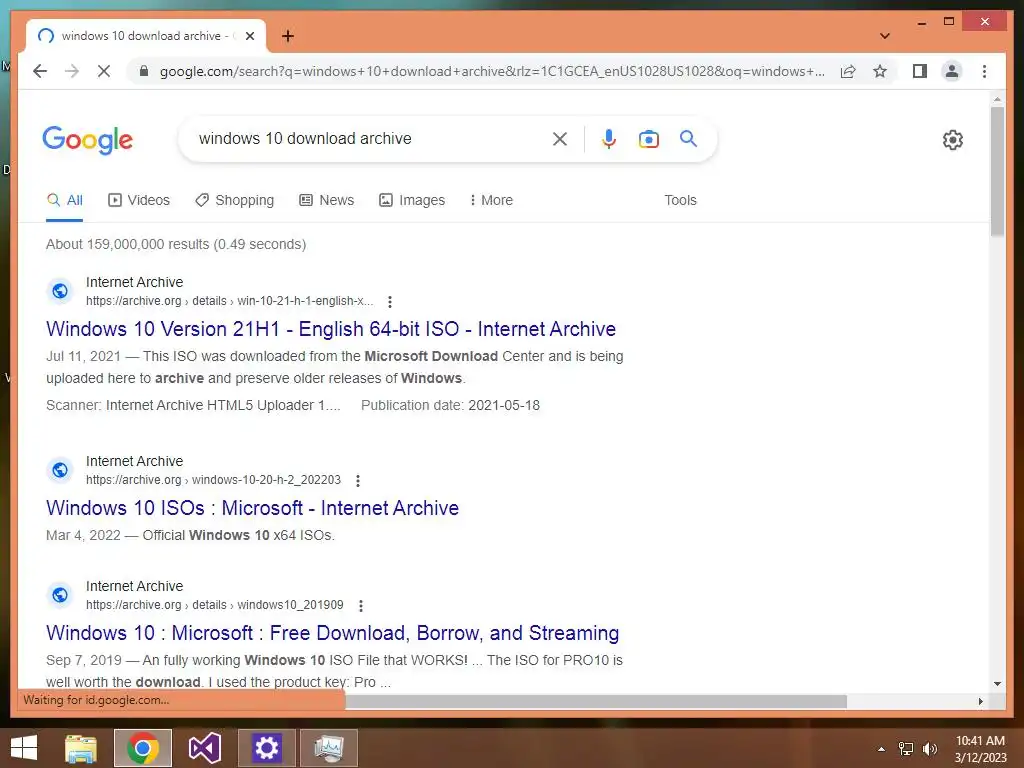Viewport: 1024px width, 768px height.
Task: Expand the More search categories
Action: [491, 200]
